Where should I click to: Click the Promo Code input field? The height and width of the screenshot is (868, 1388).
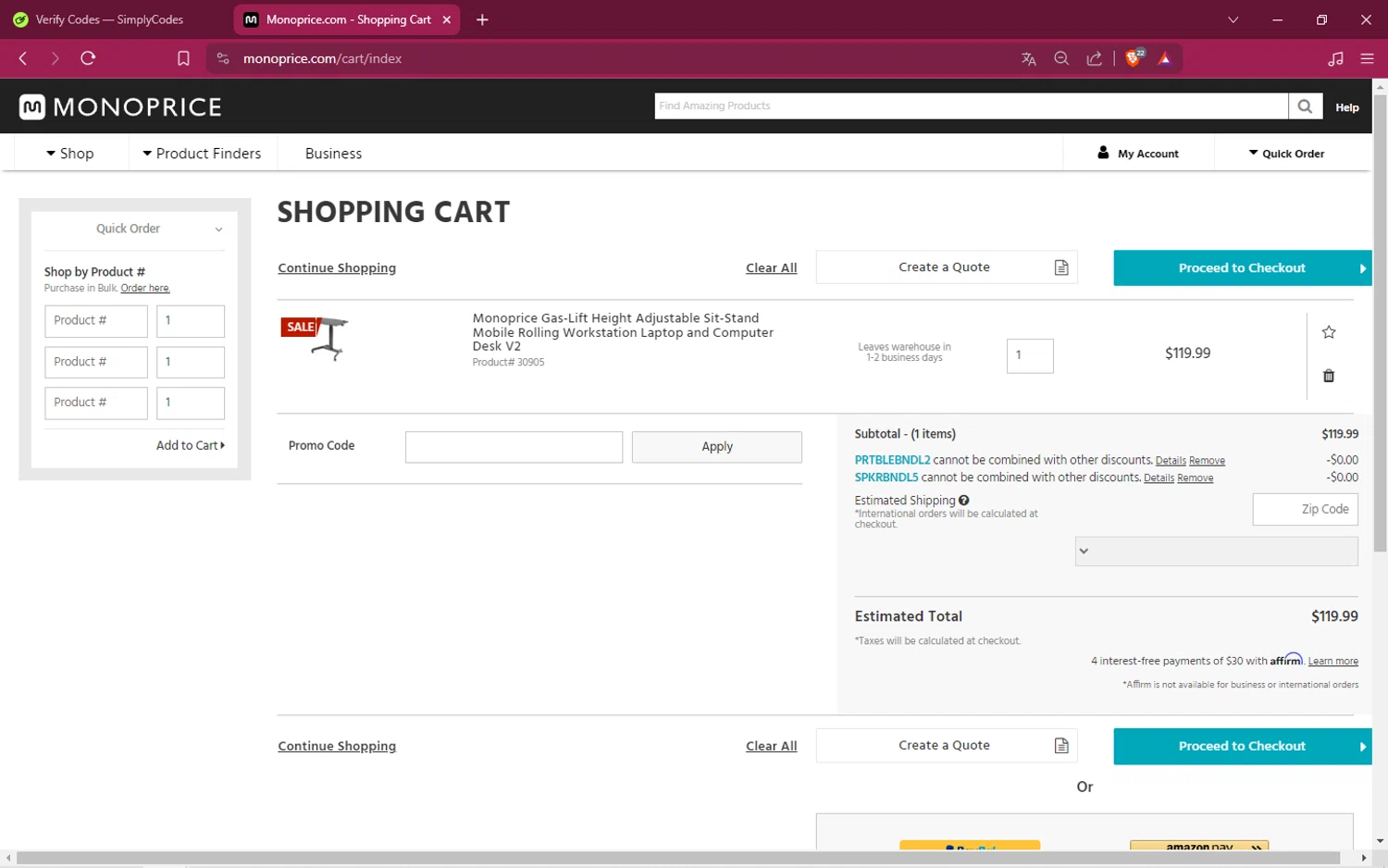tap(514, 447)
